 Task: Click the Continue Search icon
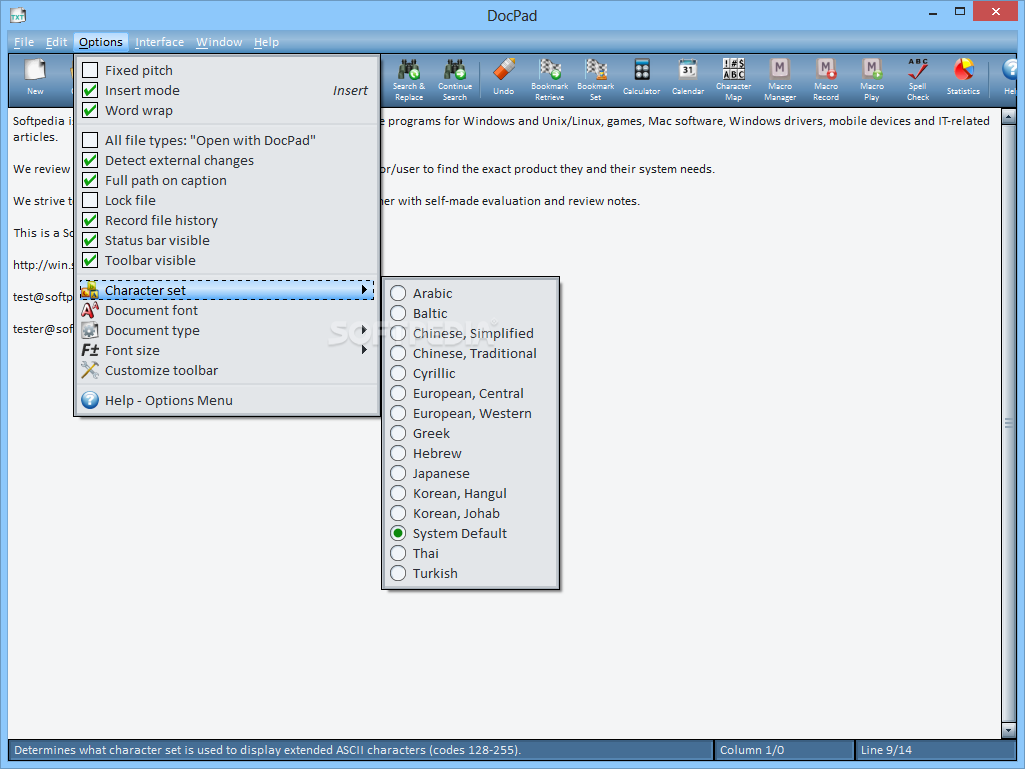click(x=455, y=80)
